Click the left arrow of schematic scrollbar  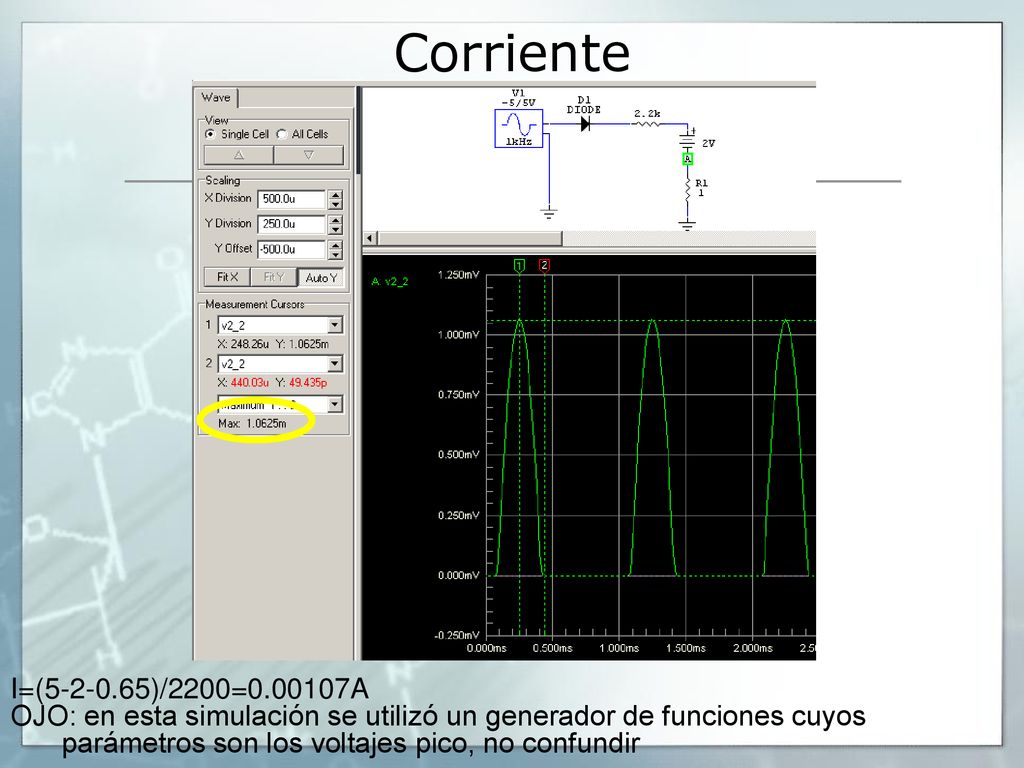click(x=370, y=238)
